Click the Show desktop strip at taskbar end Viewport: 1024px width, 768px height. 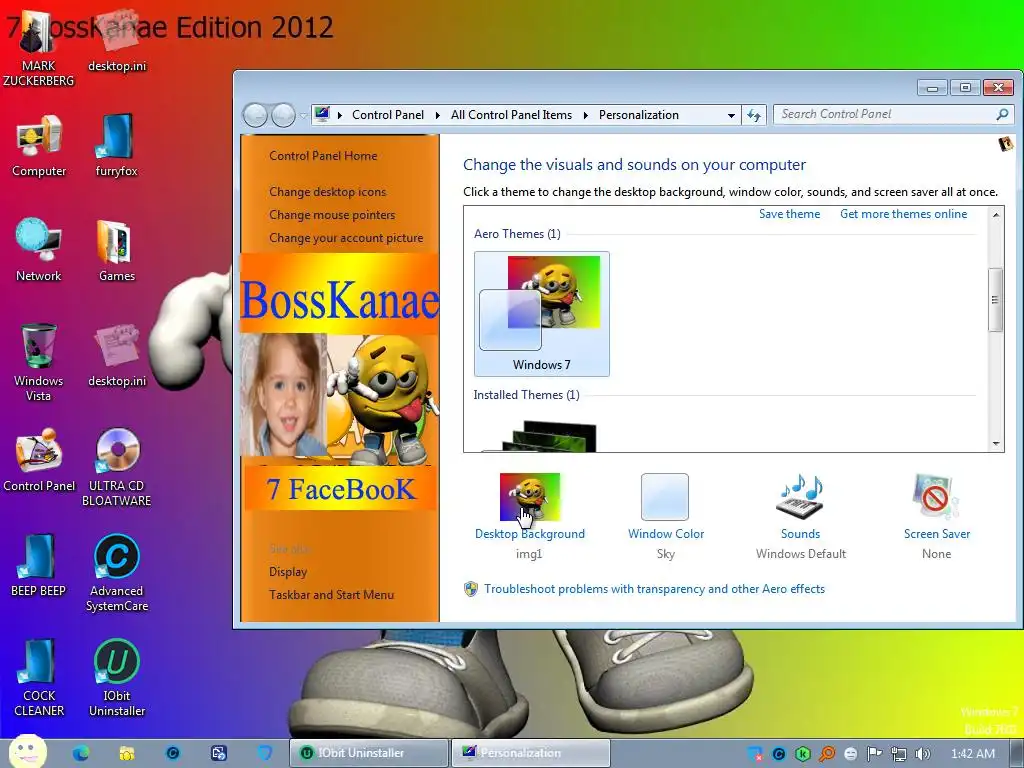[x=1017, y=753]
